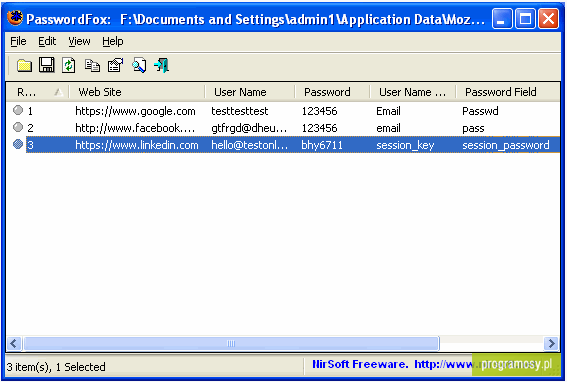
Task: Click the user name starting hello@testonl
Action: tap(250, 145)
